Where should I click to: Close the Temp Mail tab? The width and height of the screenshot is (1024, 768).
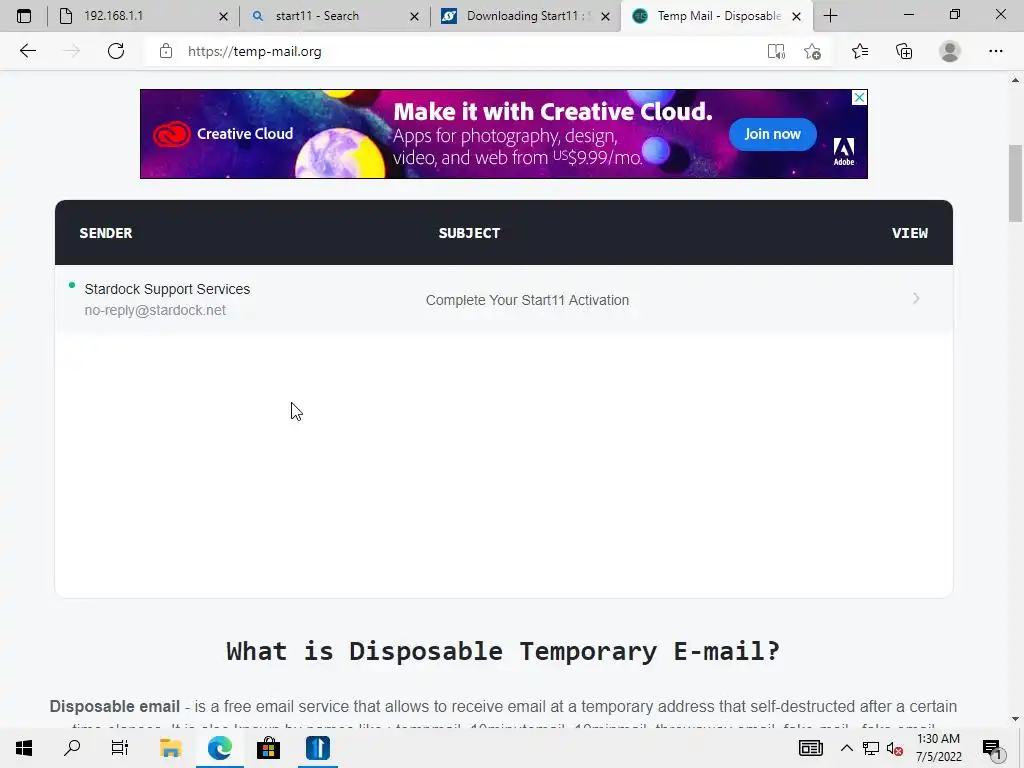796,16
